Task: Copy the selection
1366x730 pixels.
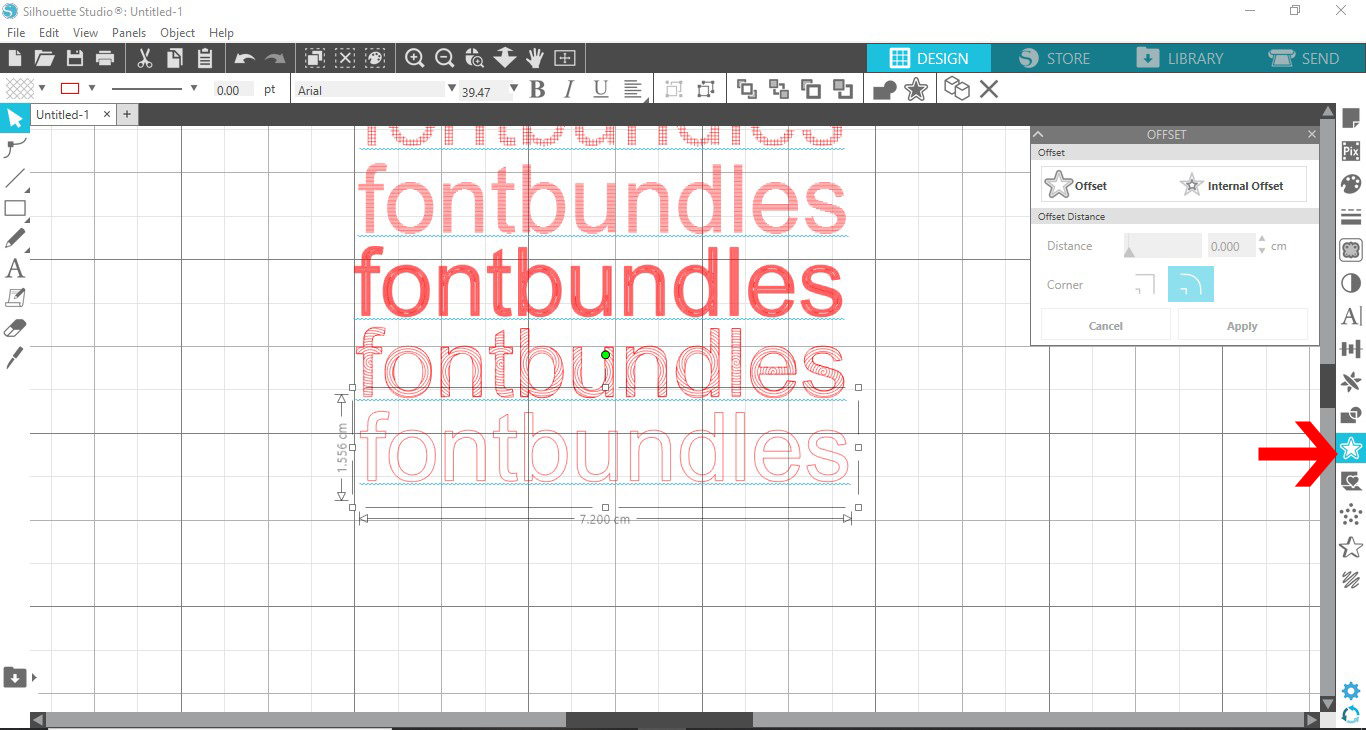Action: click(175, 58)
